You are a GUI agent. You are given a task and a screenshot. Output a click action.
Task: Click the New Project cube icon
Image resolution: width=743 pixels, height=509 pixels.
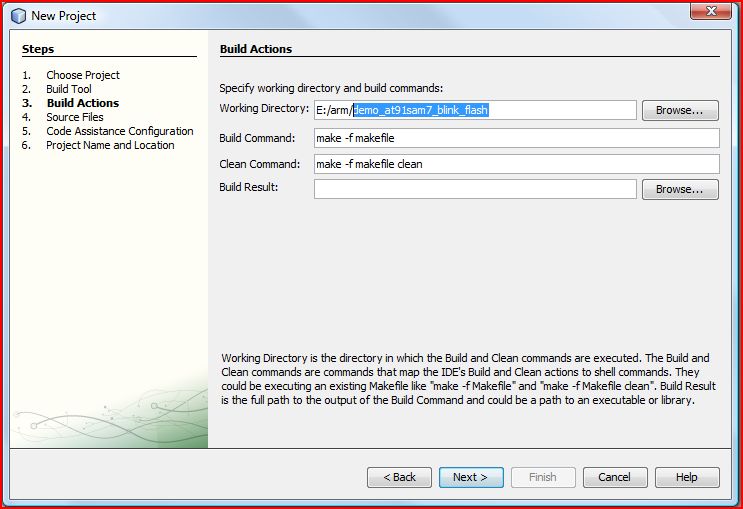[x=18, y=16]
